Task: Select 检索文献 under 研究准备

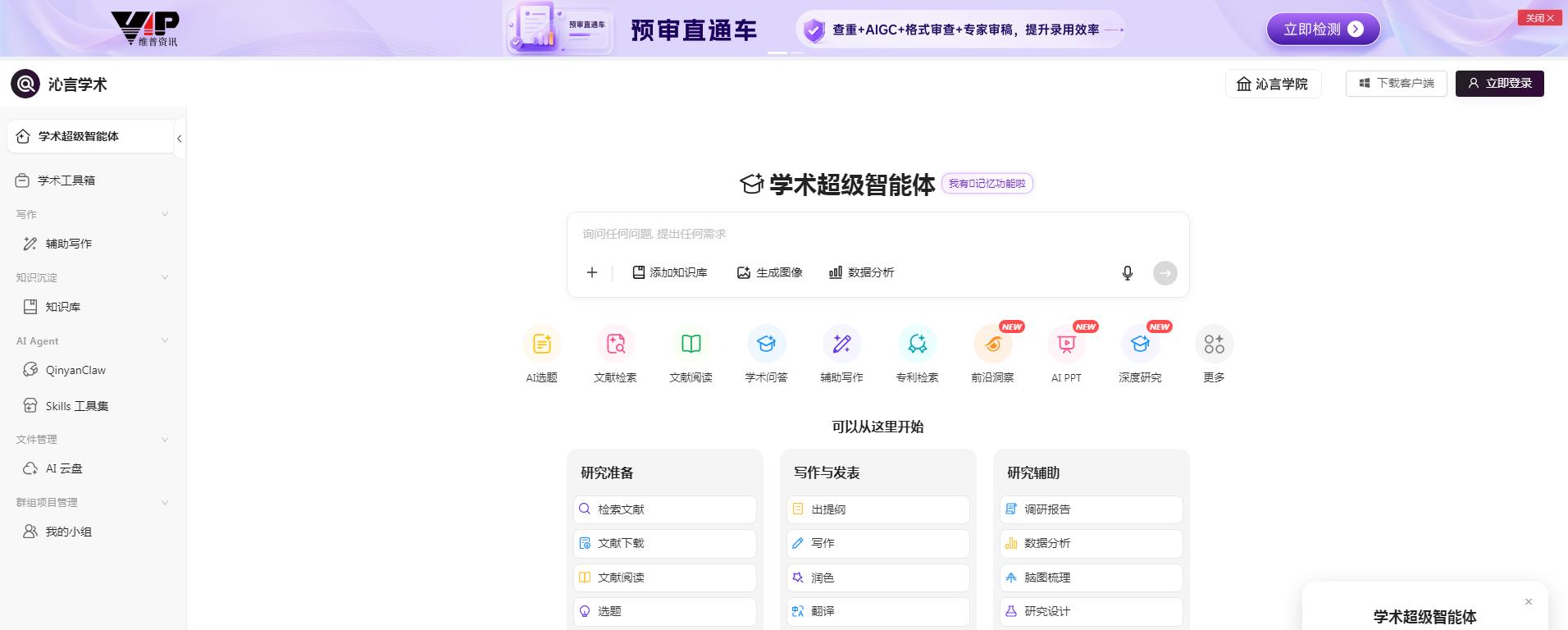Action: pos(665,509)
